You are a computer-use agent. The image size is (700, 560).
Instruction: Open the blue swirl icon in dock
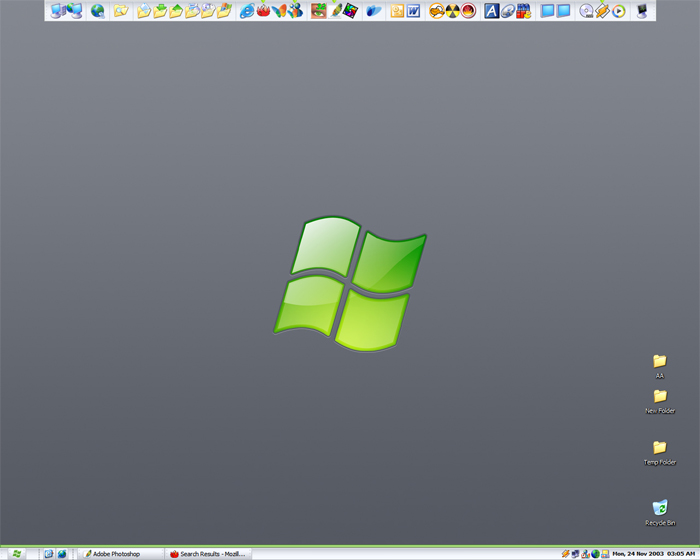[x=374, y=11]
